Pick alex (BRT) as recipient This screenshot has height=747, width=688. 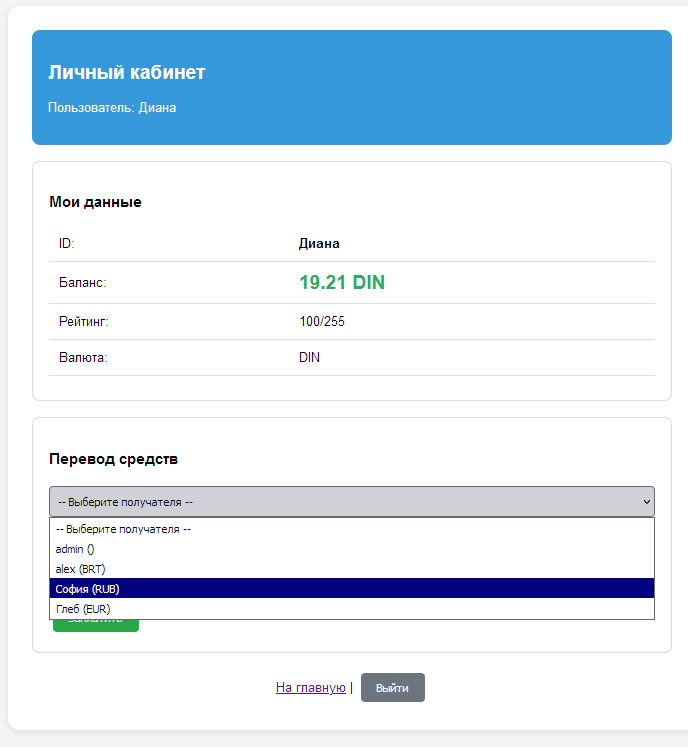tap(81, 569)
